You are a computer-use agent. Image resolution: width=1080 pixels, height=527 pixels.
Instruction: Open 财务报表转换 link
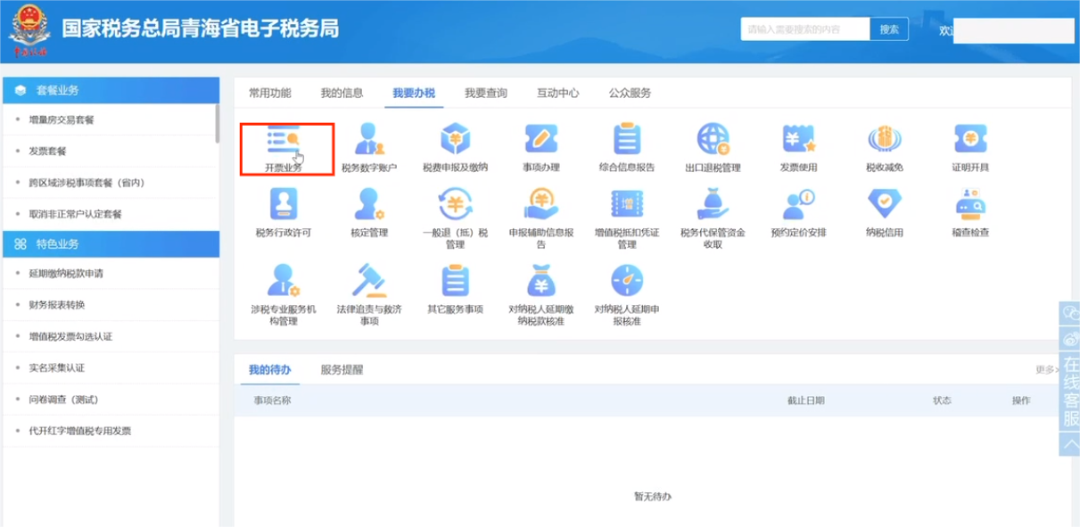coord(56,305)
